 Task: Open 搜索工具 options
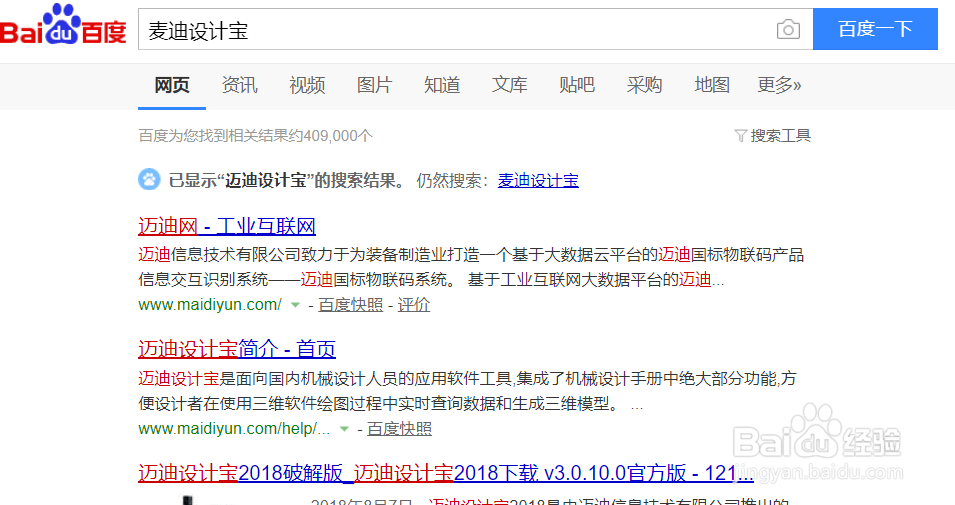[x=780, y=136]
